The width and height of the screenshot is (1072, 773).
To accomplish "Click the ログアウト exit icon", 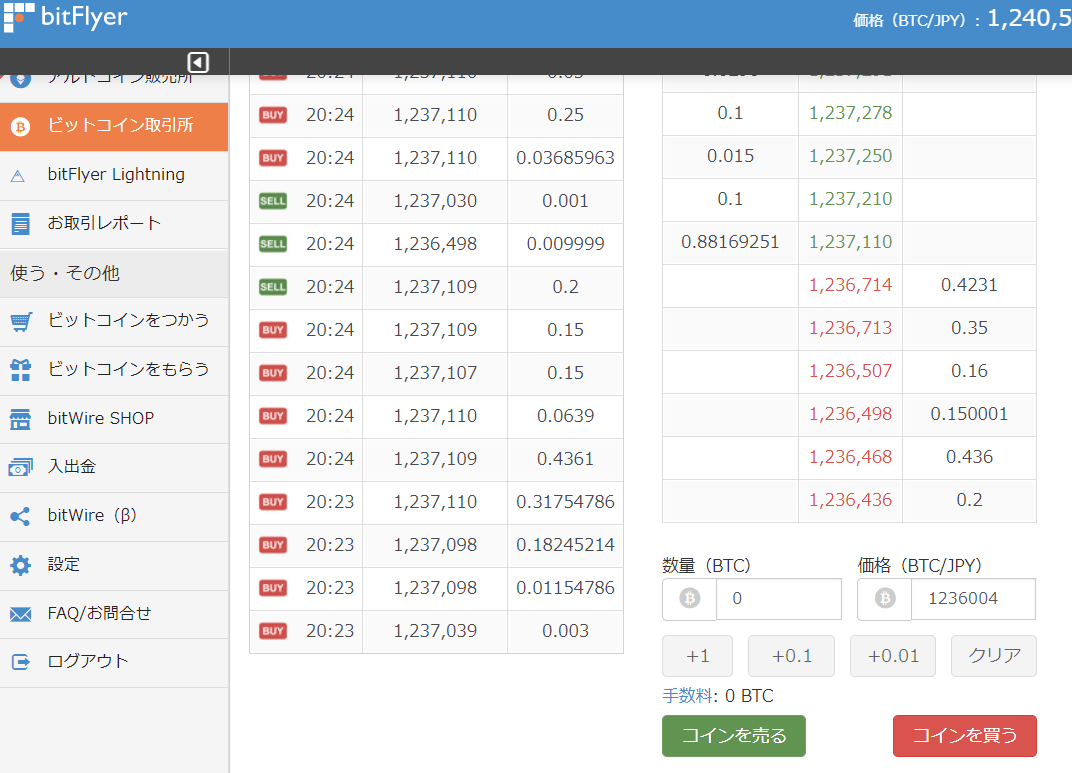I will [21, 662].
